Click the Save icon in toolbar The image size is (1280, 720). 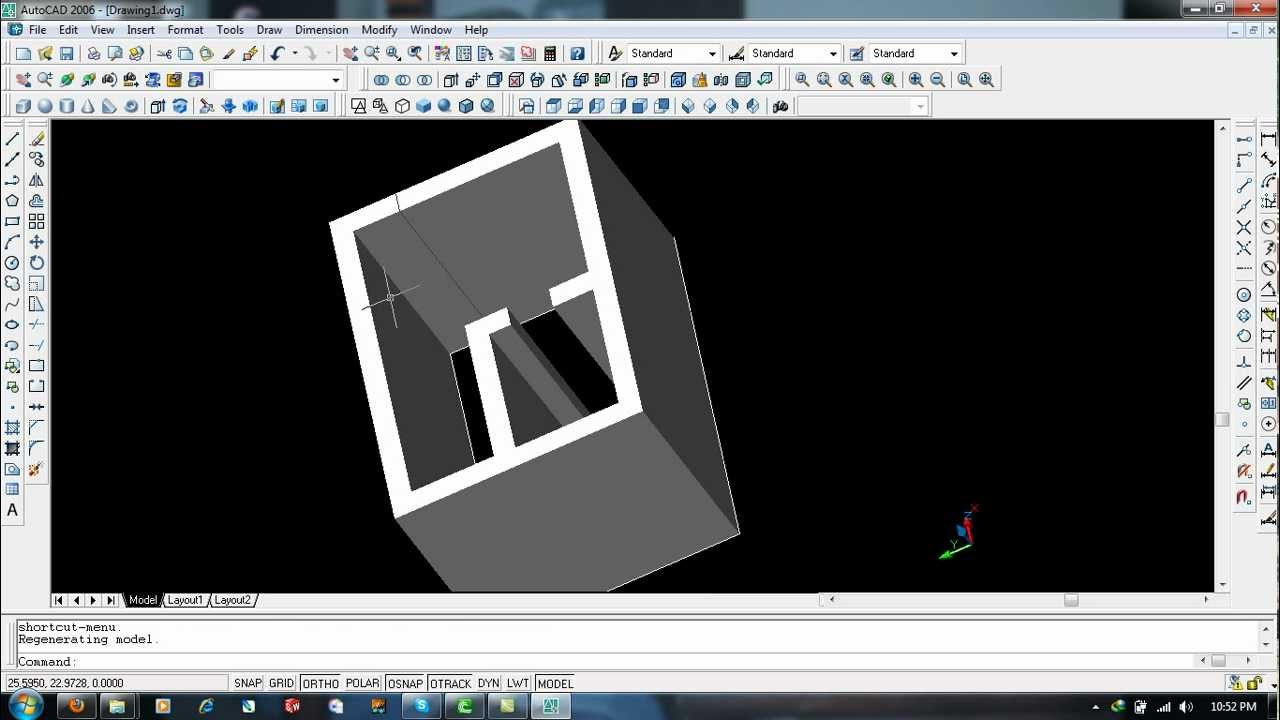click(66, 54)
